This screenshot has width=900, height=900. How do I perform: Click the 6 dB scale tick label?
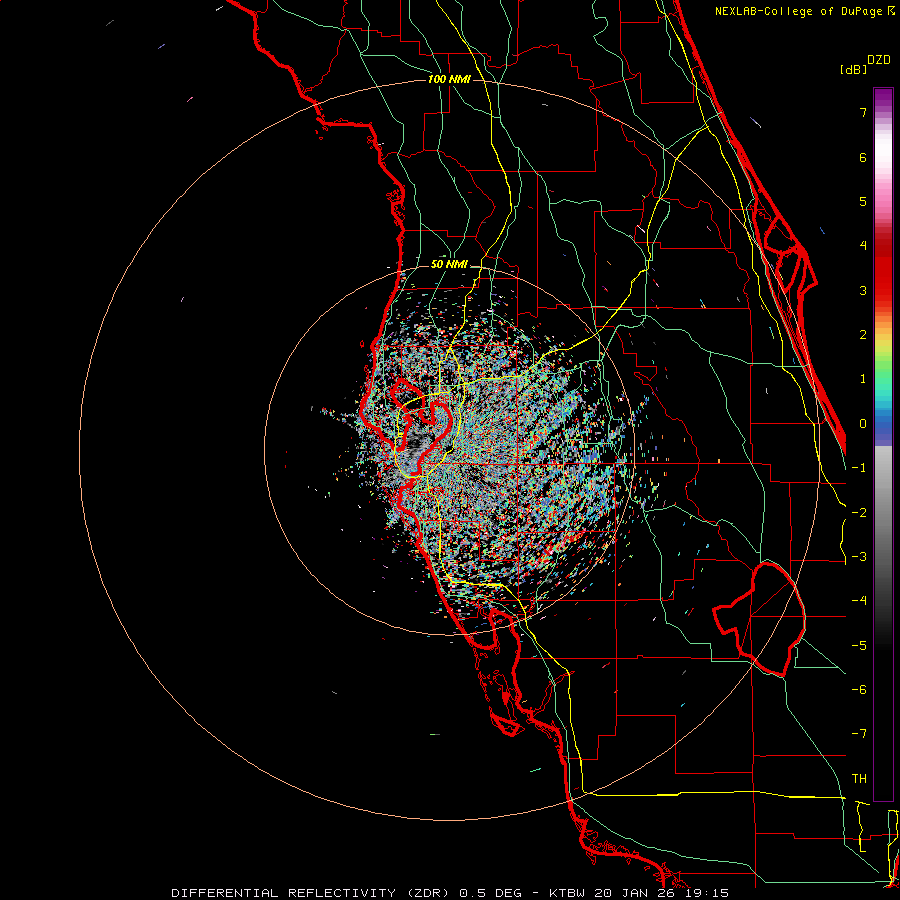(863, 157)
